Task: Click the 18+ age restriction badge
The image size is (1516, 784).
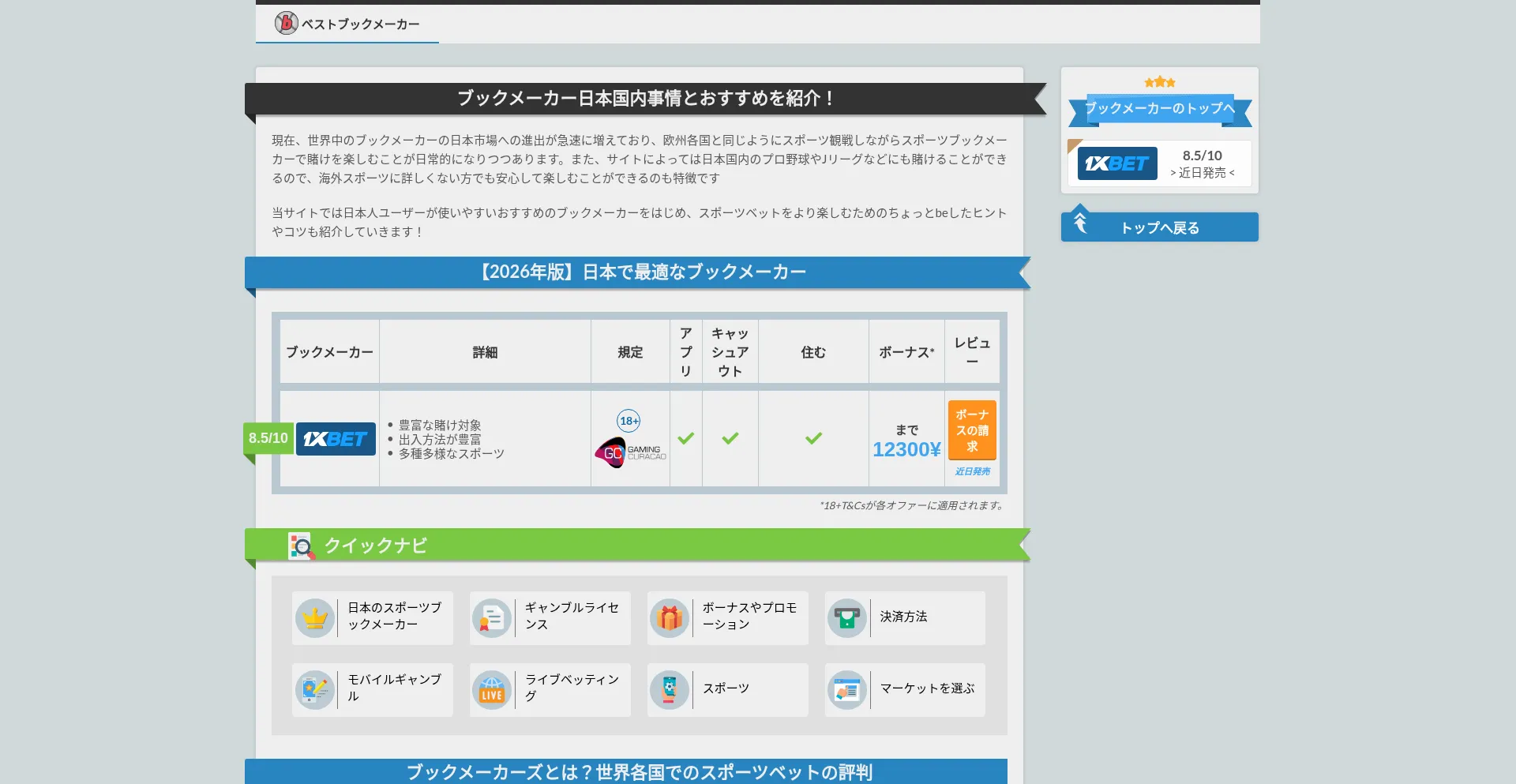Action: coord(629,421)
